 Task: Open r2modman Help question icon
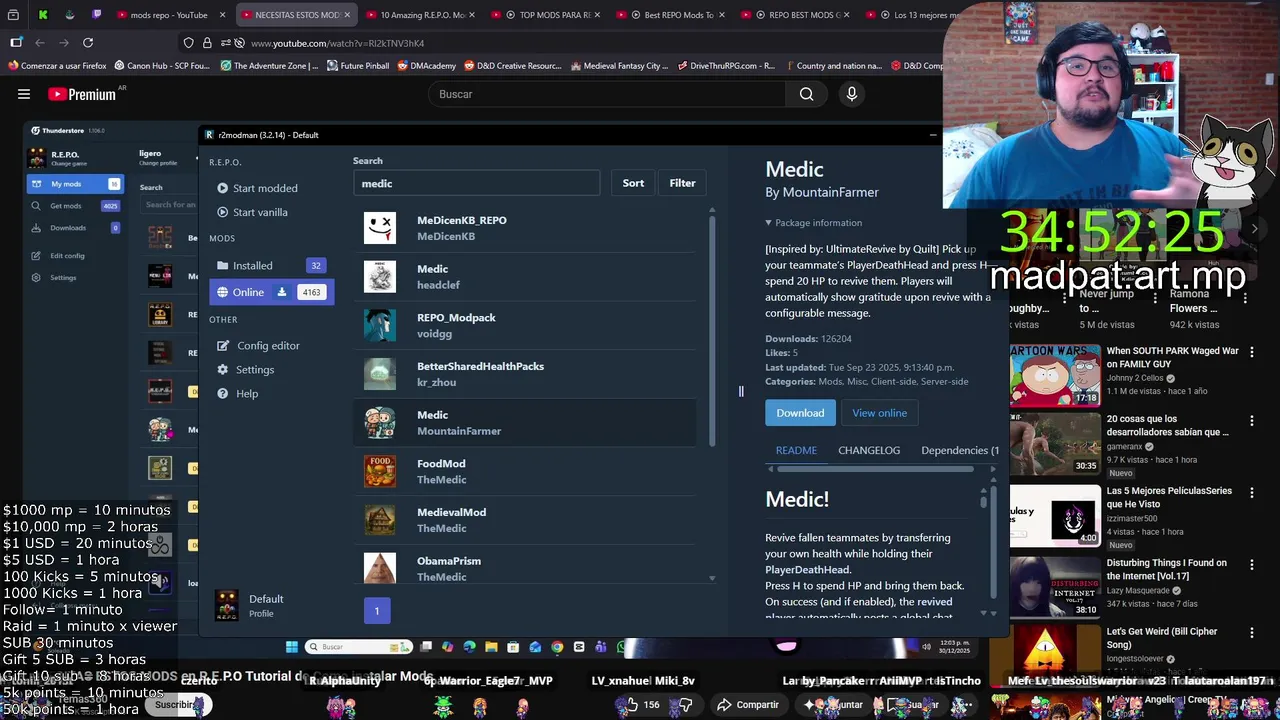tap(222, 393)
